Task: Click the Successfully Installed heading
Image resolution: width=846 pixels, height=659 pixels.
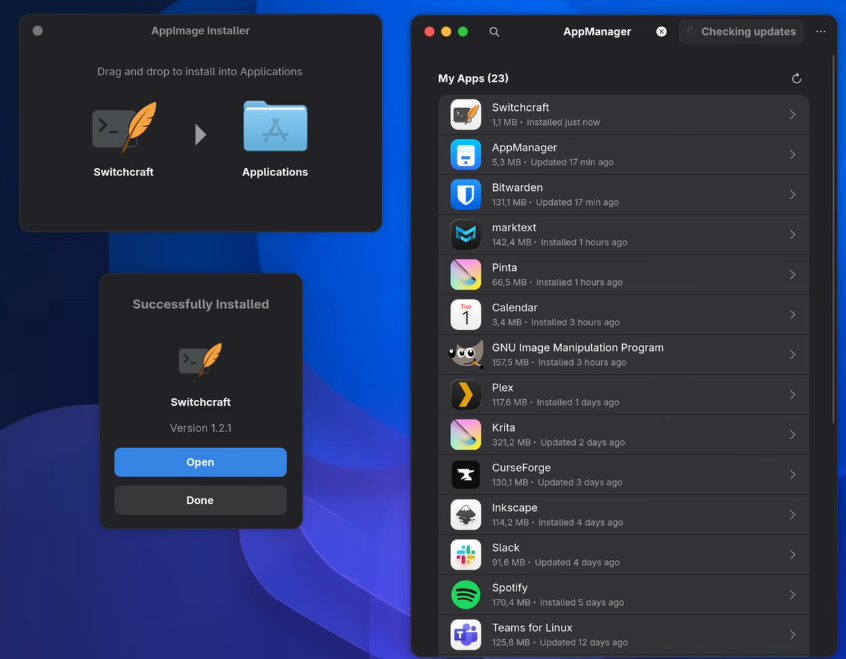Action: click(201, 304)
